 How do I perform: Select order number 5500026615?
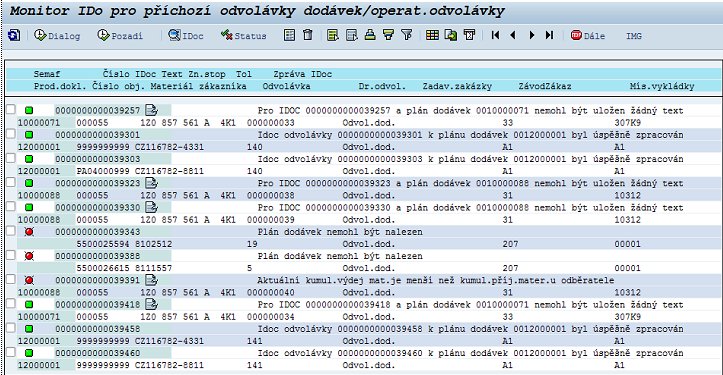click(x=103, y=268)
